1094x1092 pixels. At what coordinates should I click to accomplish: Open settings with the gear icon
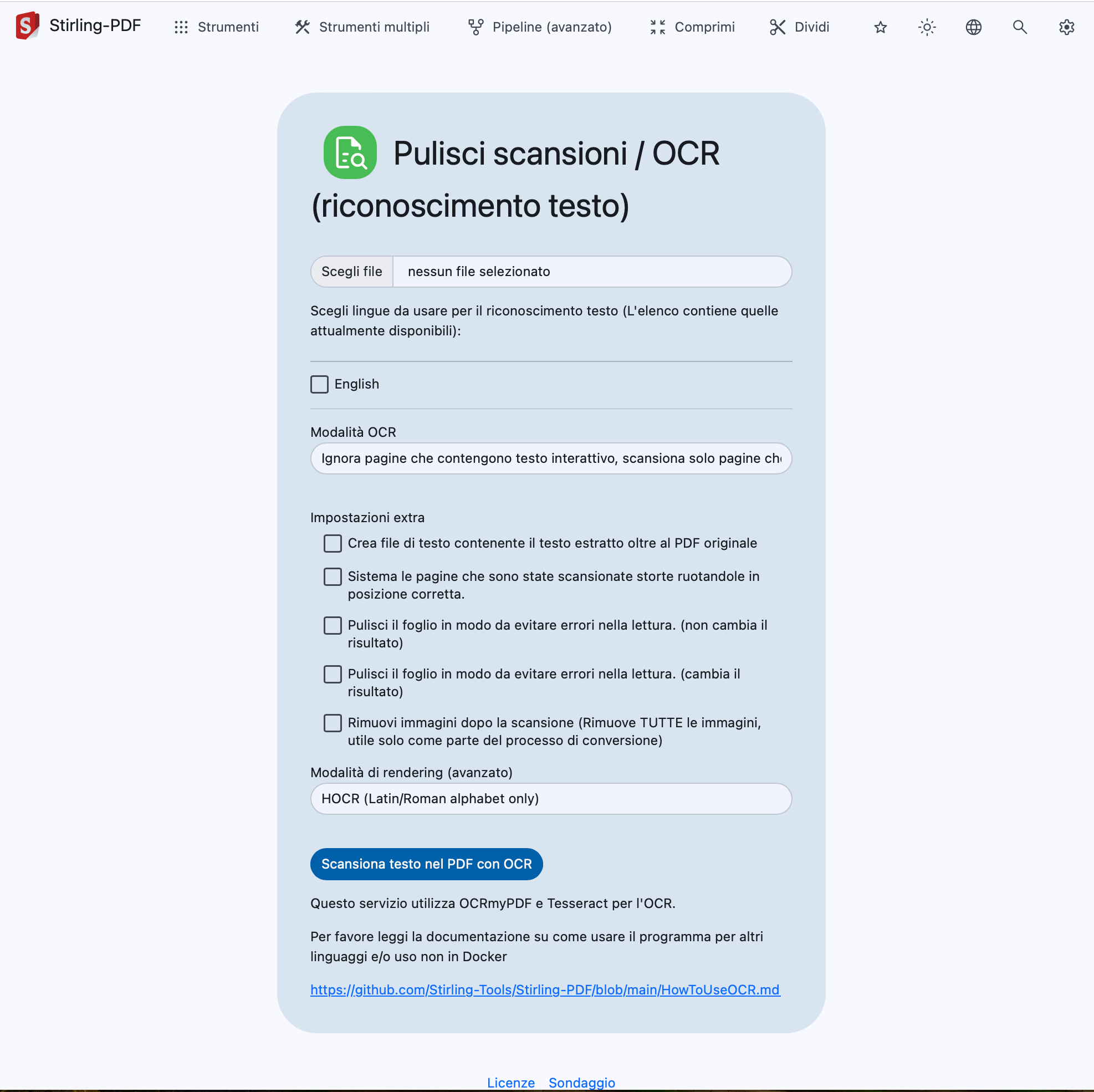pos(1066,27)
